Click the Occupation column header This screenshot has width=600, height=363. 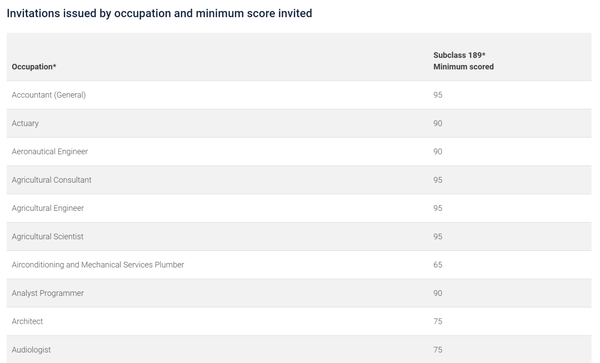click(x=34, y=67)
